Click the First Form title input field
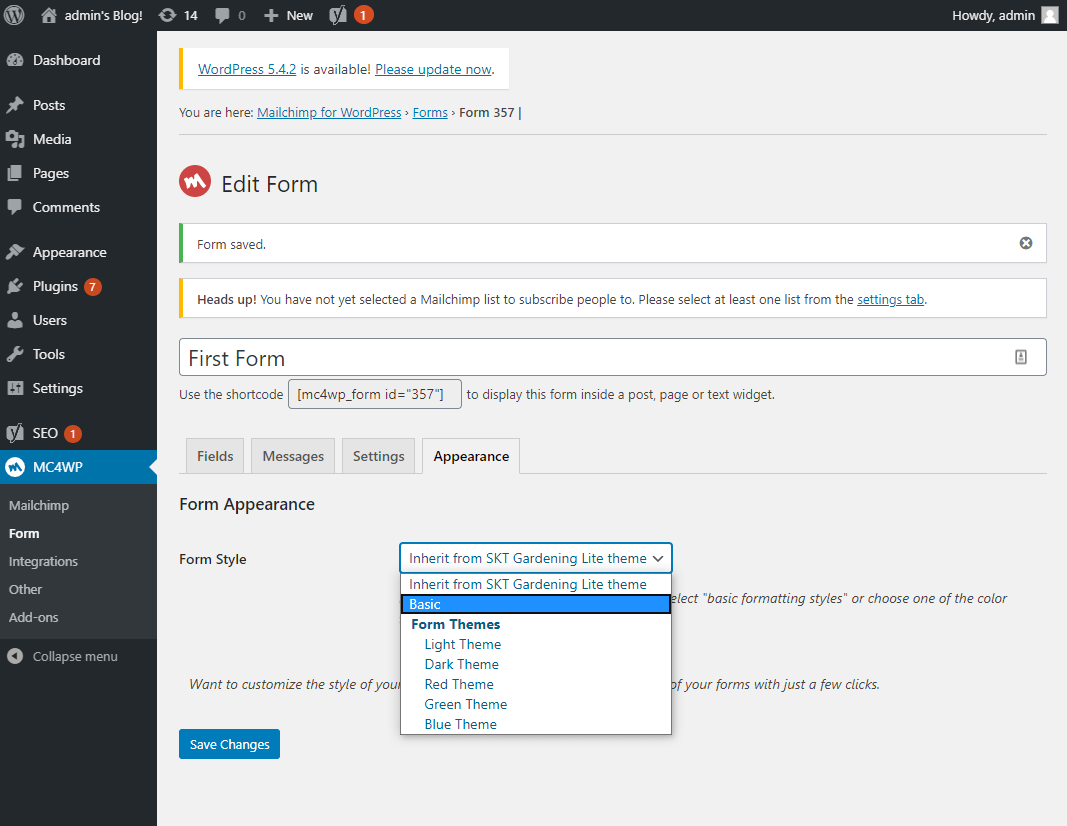The width and height of the screenshot is (1067, 826). click(612, 357)
